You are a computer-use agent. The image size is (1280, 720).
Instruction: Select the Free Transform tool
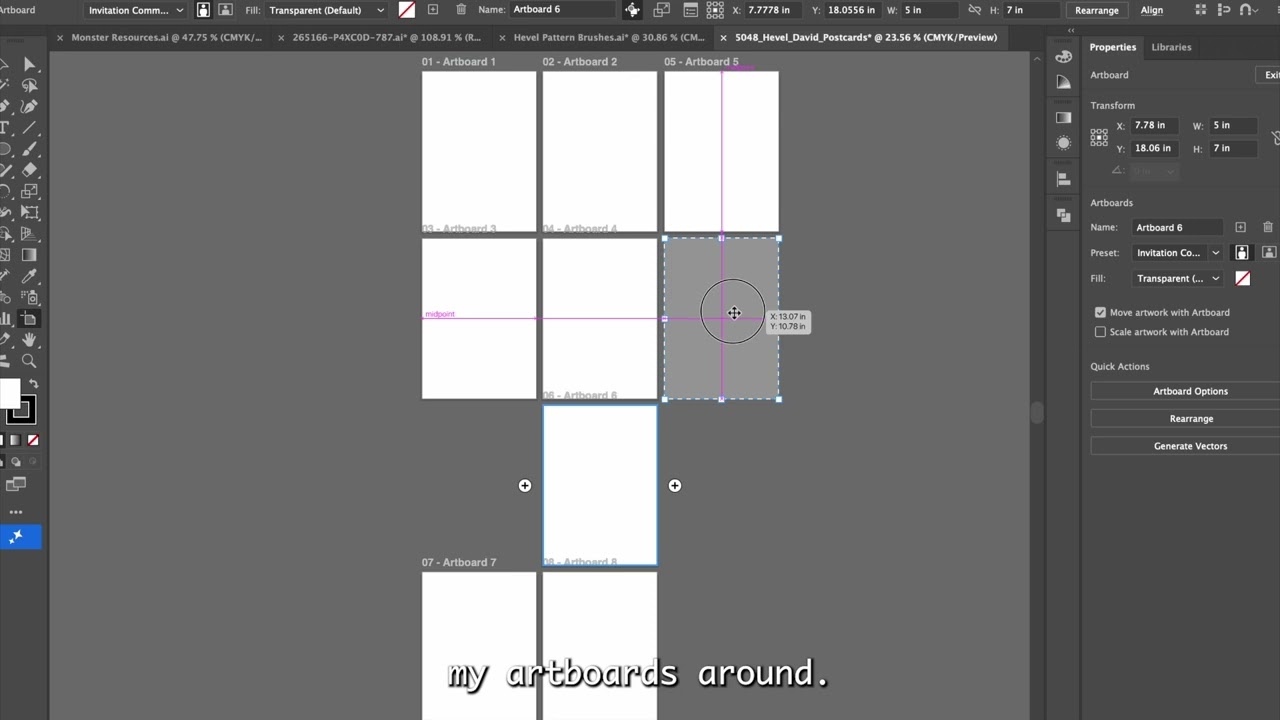click(x=29, y=212)
